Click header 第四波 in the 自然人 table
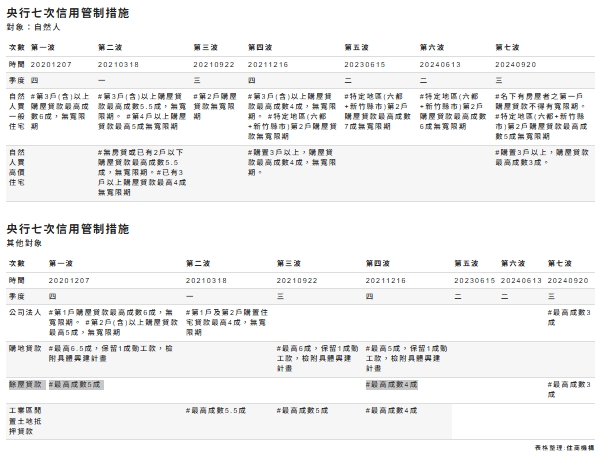Viewport: 603px width, 458px height. click(x=260, y=47)
